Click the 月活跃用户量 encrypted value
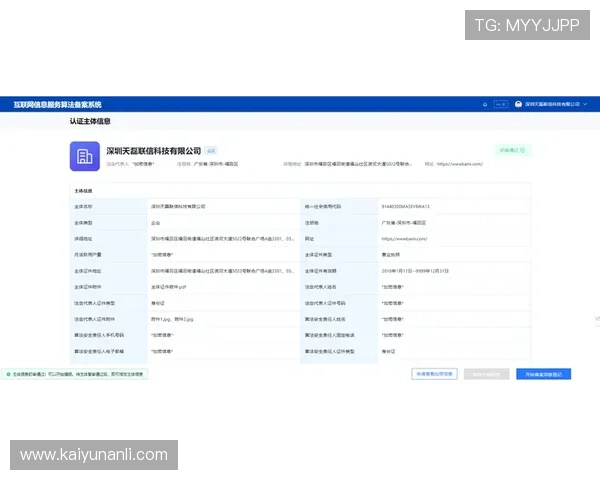The width and height of the screenshot is (600, 480). coord(162,255)
